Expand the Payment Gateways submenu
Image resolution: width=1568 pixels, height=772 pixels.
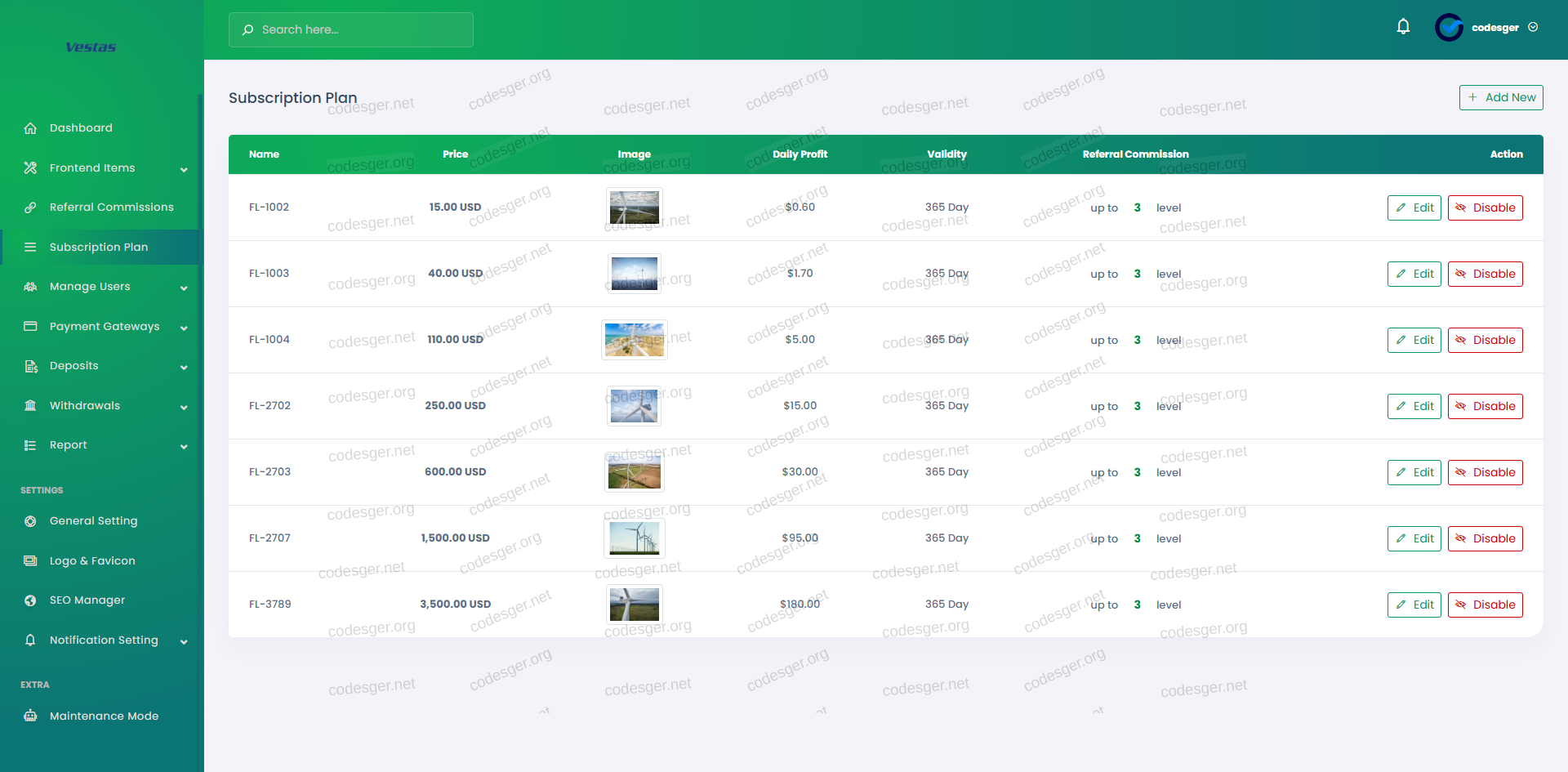click(x=184, y=328)
